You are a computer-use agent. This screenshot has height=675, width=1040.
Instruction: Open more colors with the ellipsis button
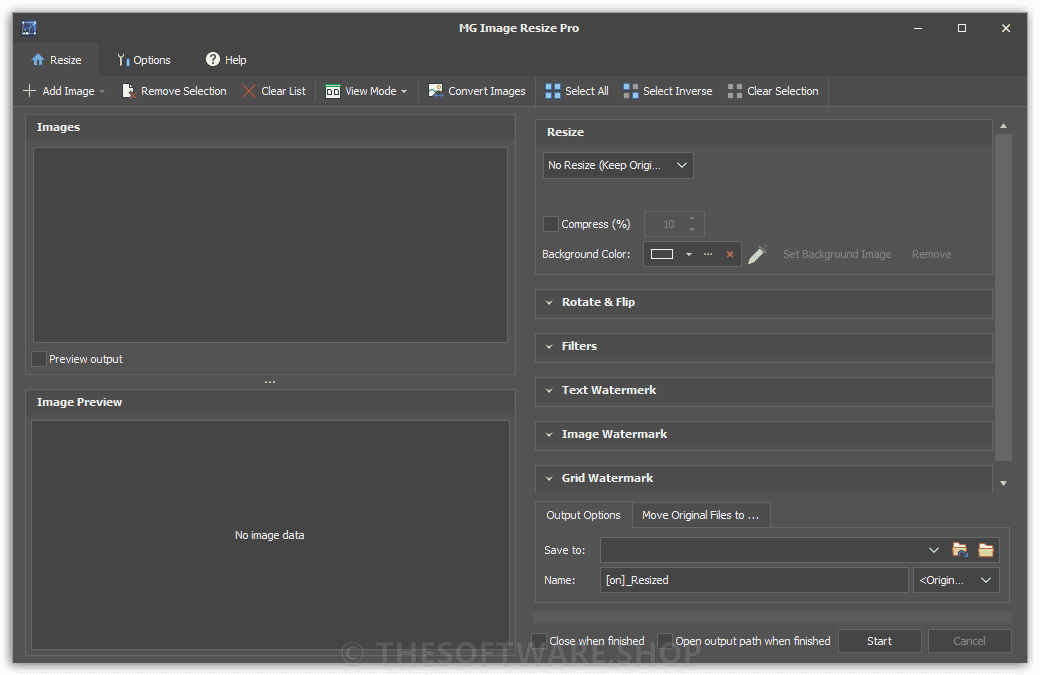click(708, 254)
